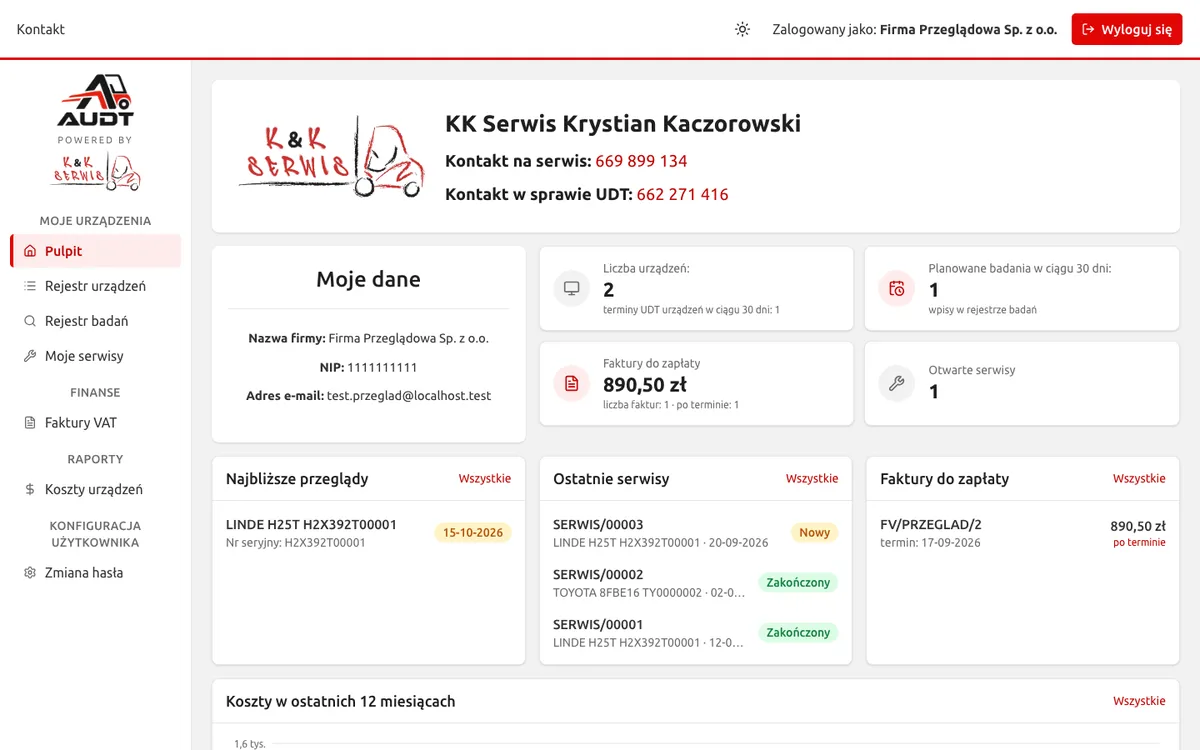Open the Liczba urządzeń summary card
The image size is (1200, 750).
pos(696,289)
